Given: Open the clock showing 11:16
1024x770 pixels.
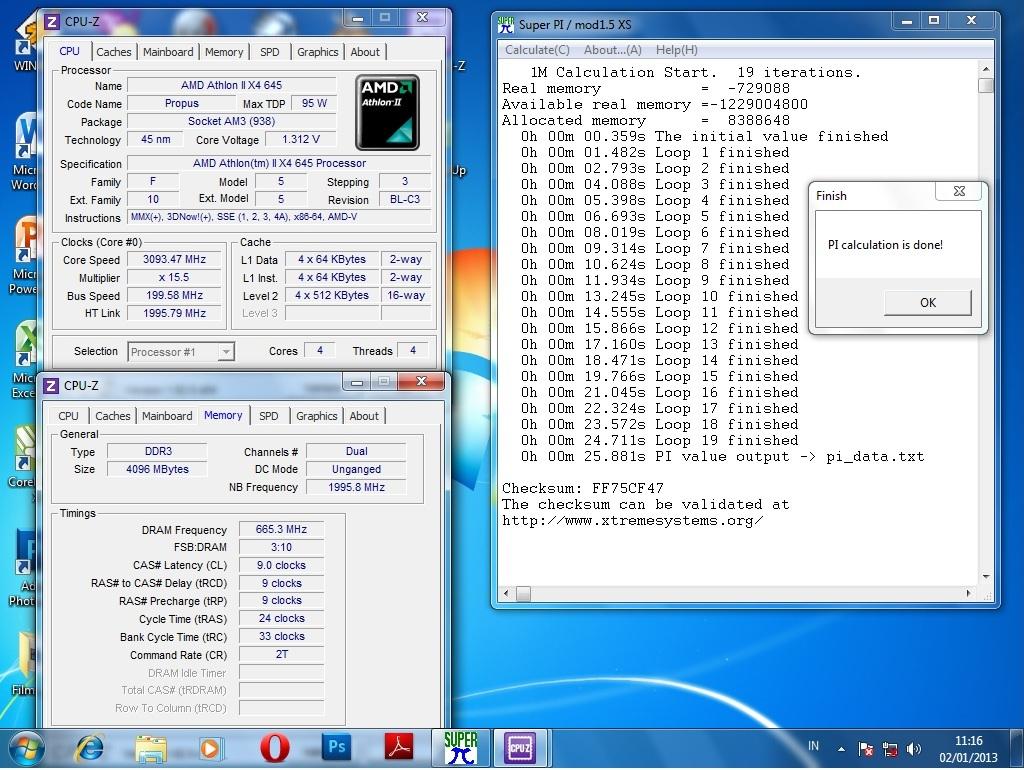Looking at the screenshot, I should pyautogui.click(x=968, y=749).
